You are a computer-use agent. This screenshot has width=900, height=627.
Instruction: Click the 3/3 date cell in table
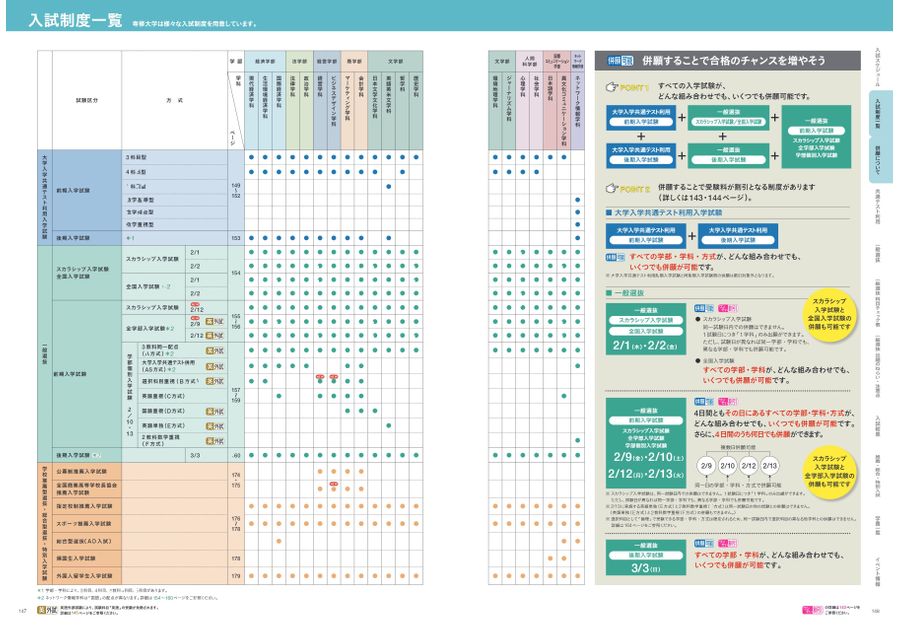click(195, 455)
